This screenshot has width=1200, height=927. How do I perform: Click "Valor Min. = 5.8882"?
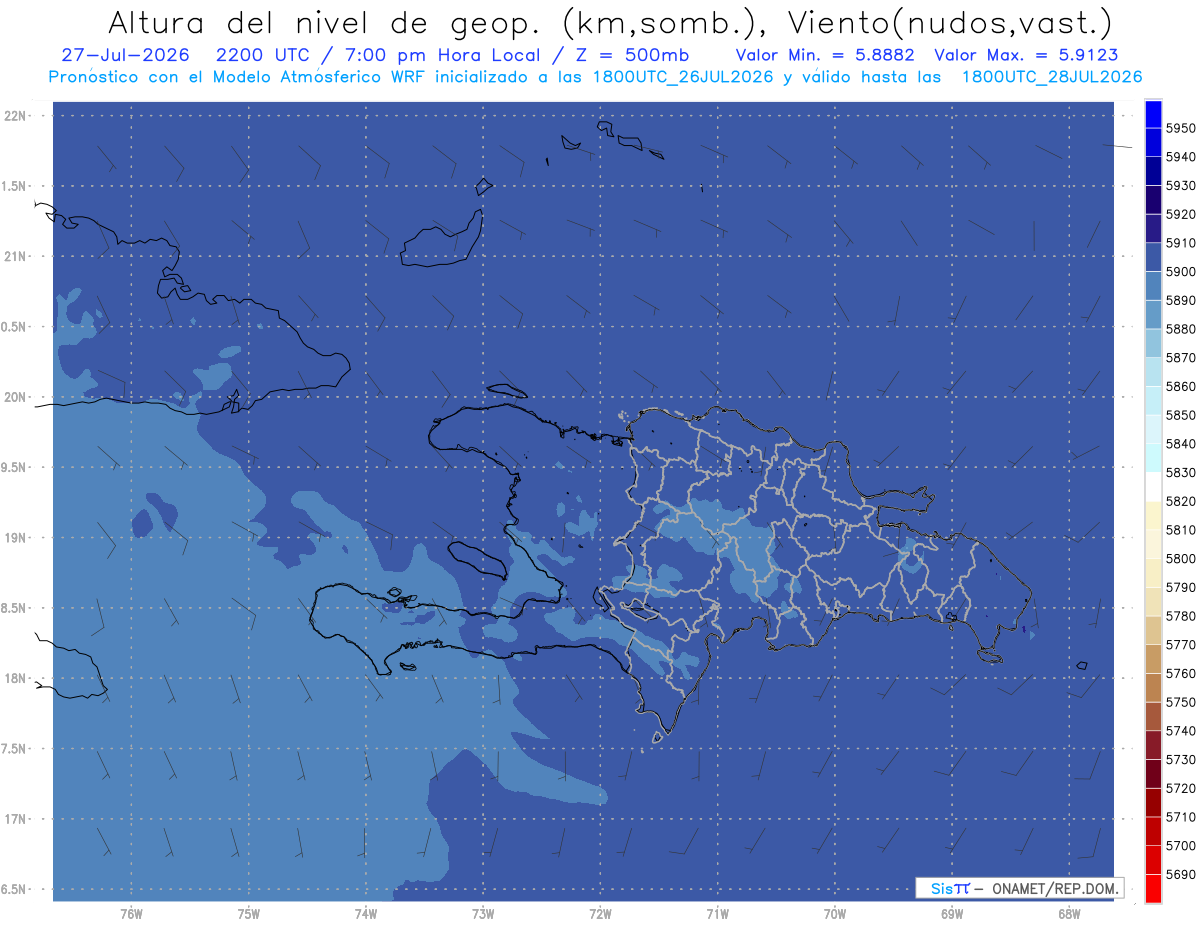(x=827, y=56)
